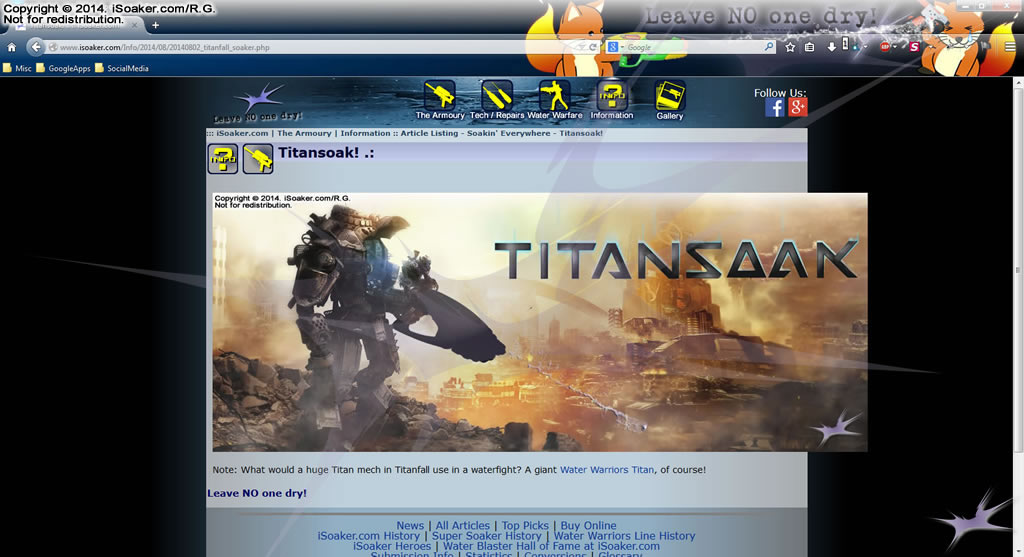Open the News footer link
Screen dimensions: 1024x557
tap(410, 525)
